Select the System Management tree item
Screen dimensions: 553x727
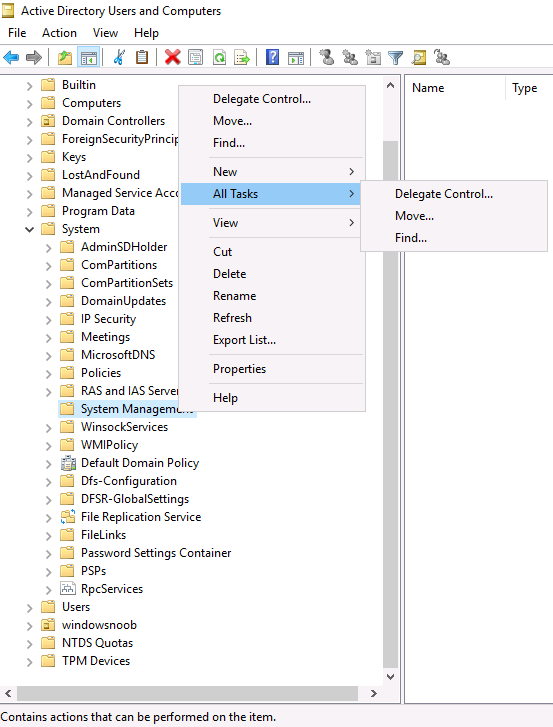tap(127, 409)
